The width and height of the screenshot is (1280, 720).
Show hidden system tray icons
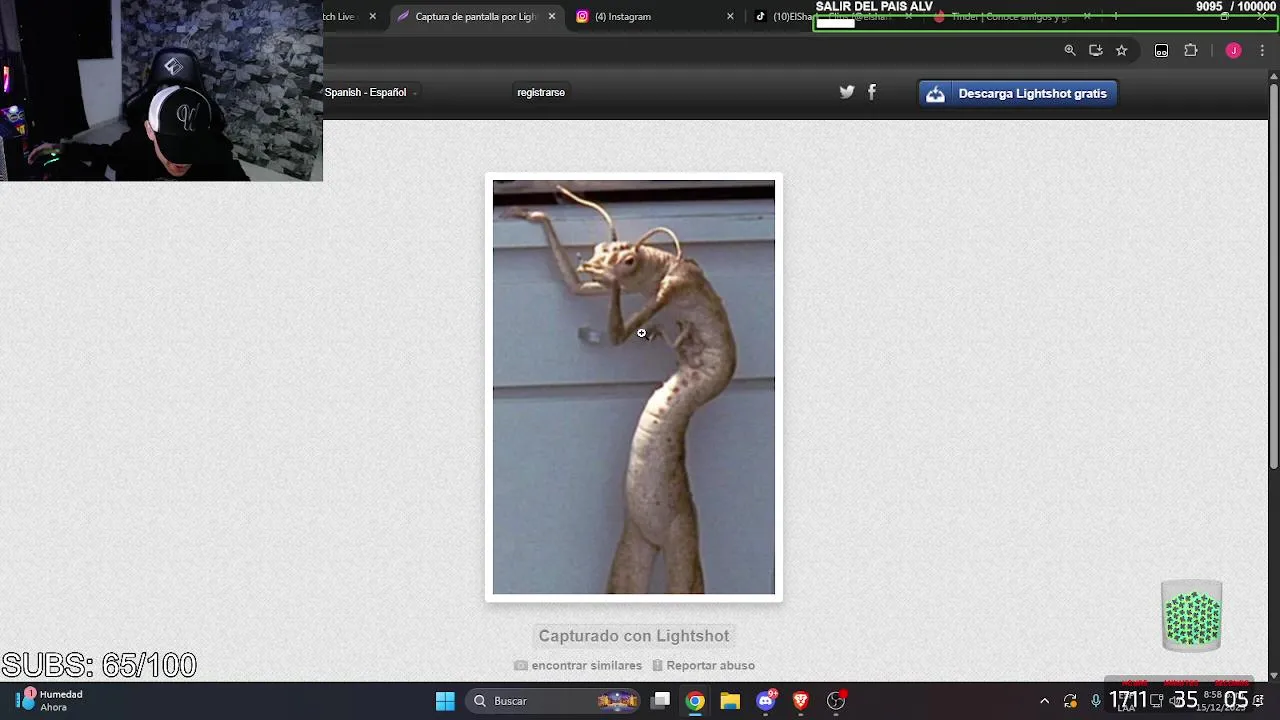pyautogui.click(x=1044, y=701)
